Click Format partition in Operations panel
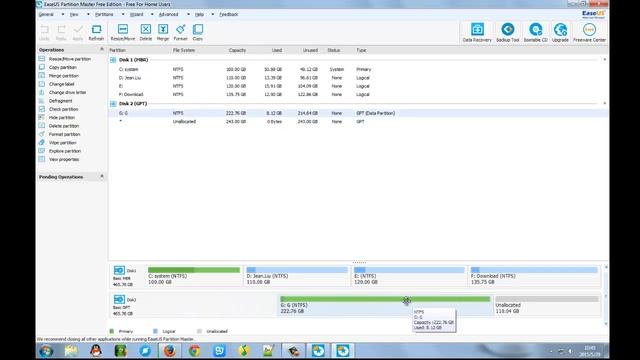Screen dimensions: 640x360 64,134
